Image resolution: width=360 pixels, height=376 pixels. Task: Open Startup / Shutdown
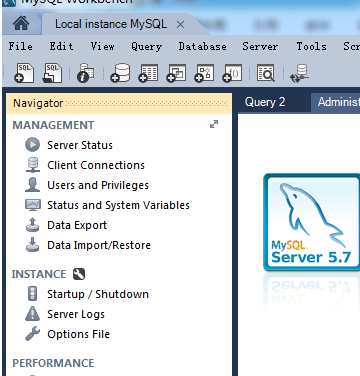coord(98,294)
